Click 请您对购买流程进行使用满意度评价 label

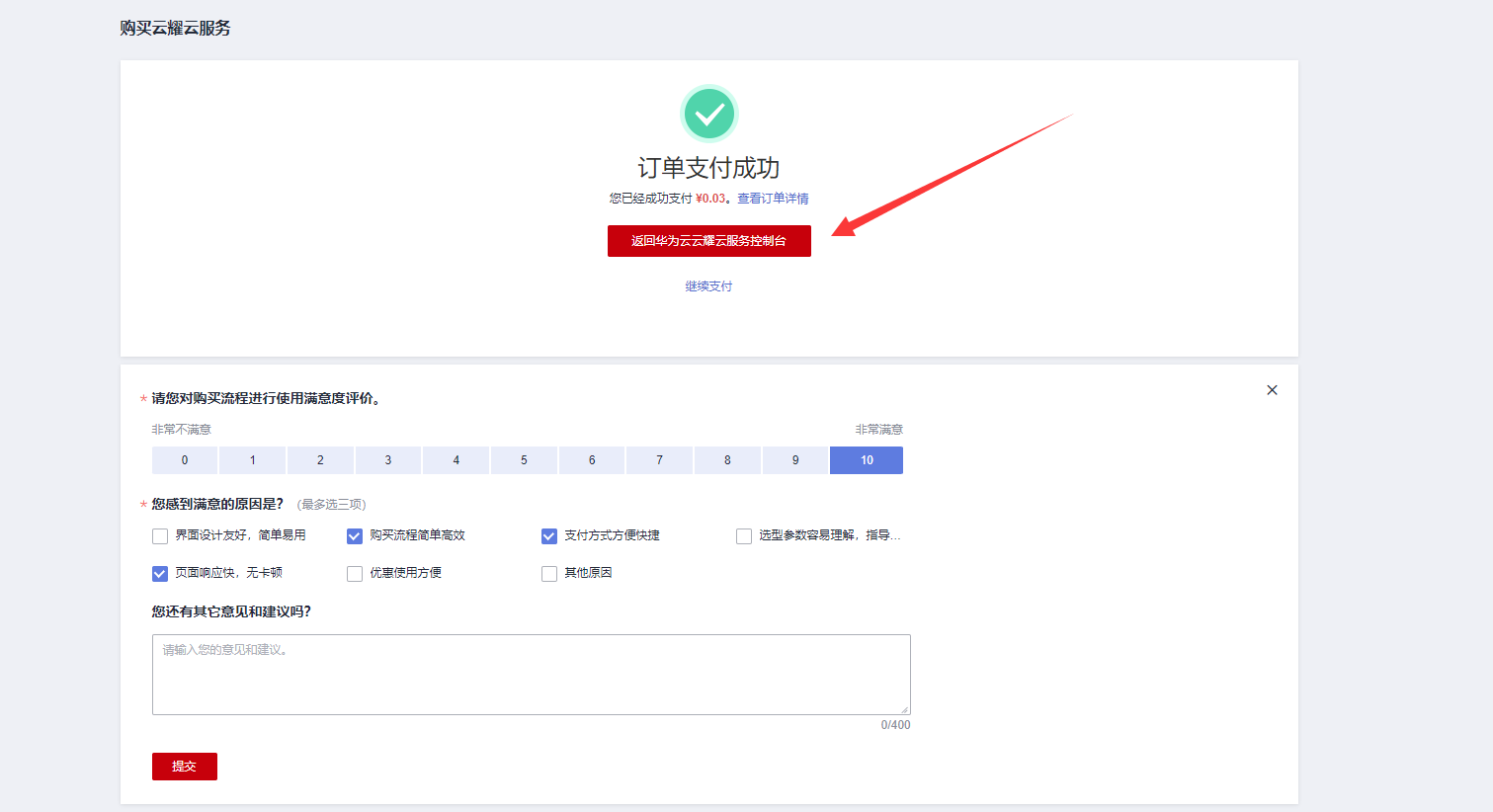[x=267, y=398]
